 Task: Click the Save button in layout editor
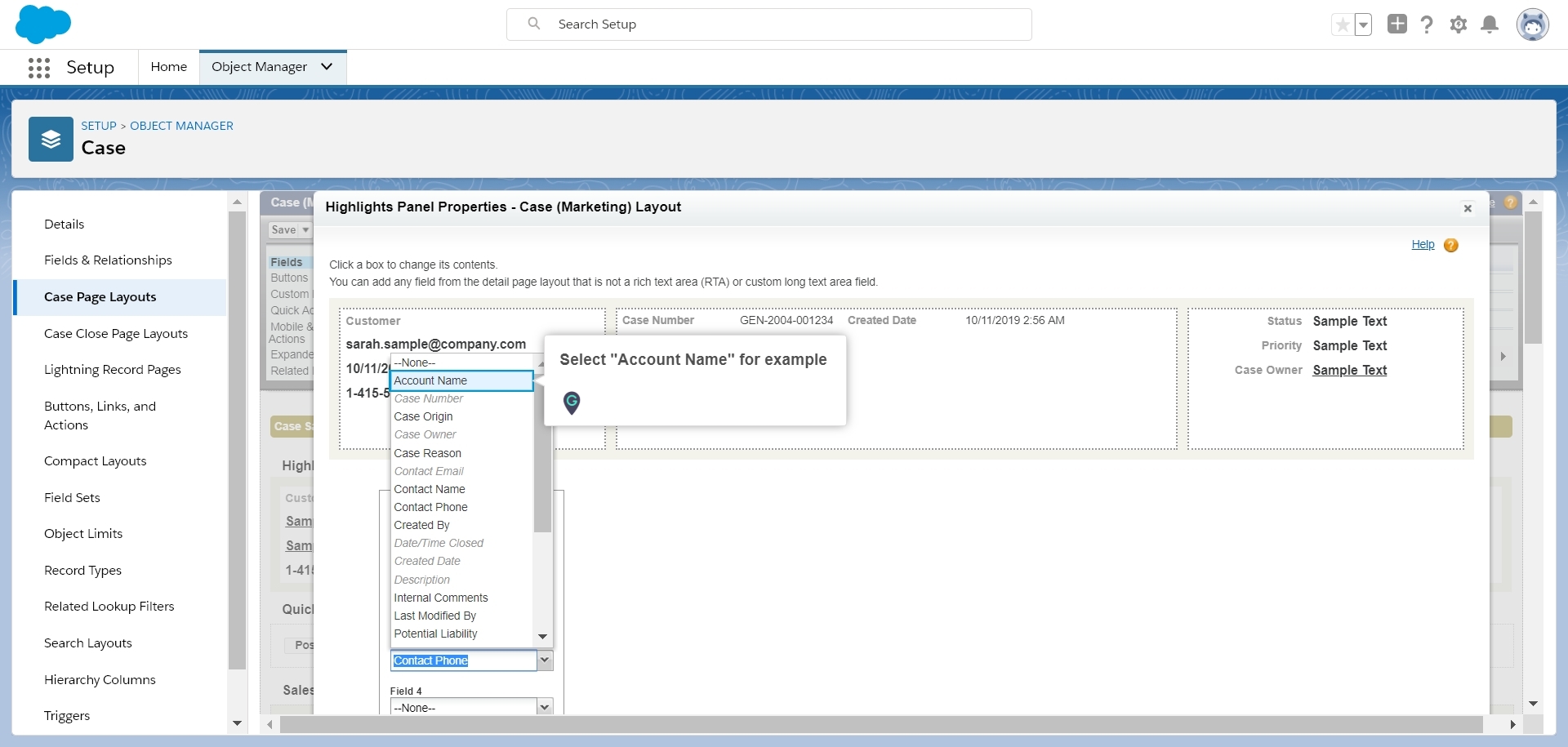(283, 230)
